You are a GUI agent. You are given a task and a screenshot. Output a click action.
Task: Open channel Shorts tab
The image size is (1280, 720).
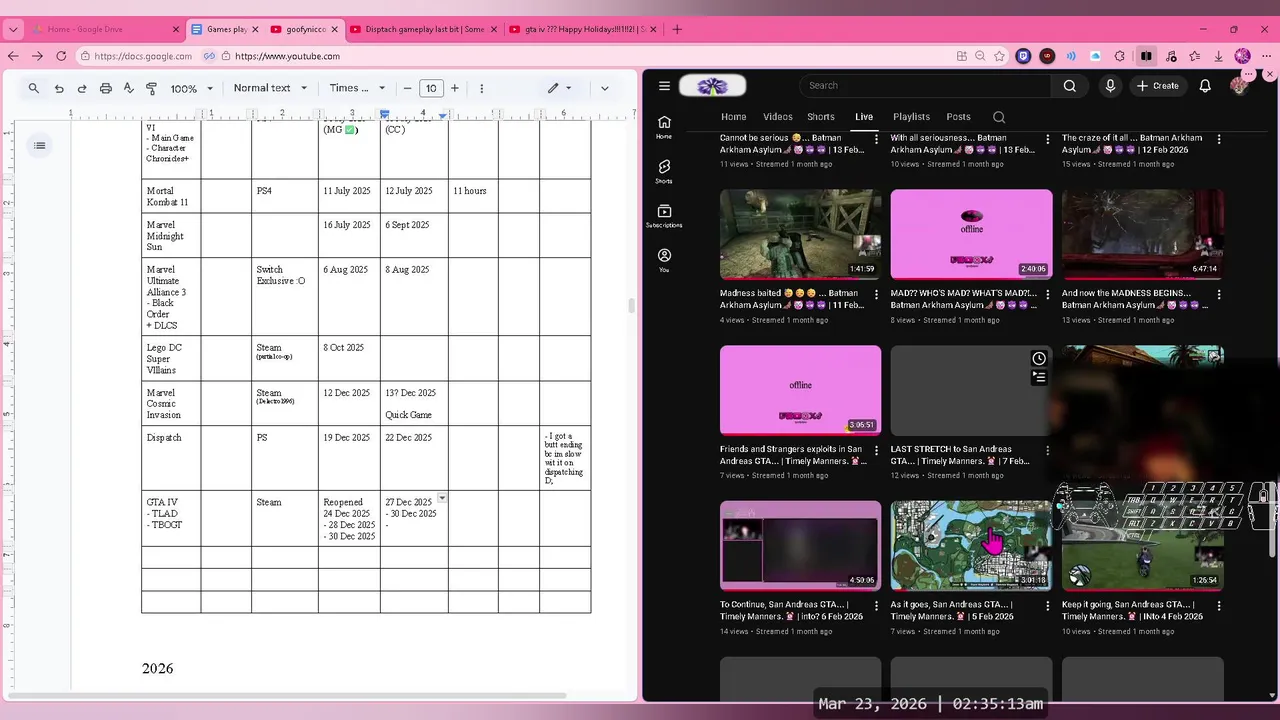tap(821, 117)
